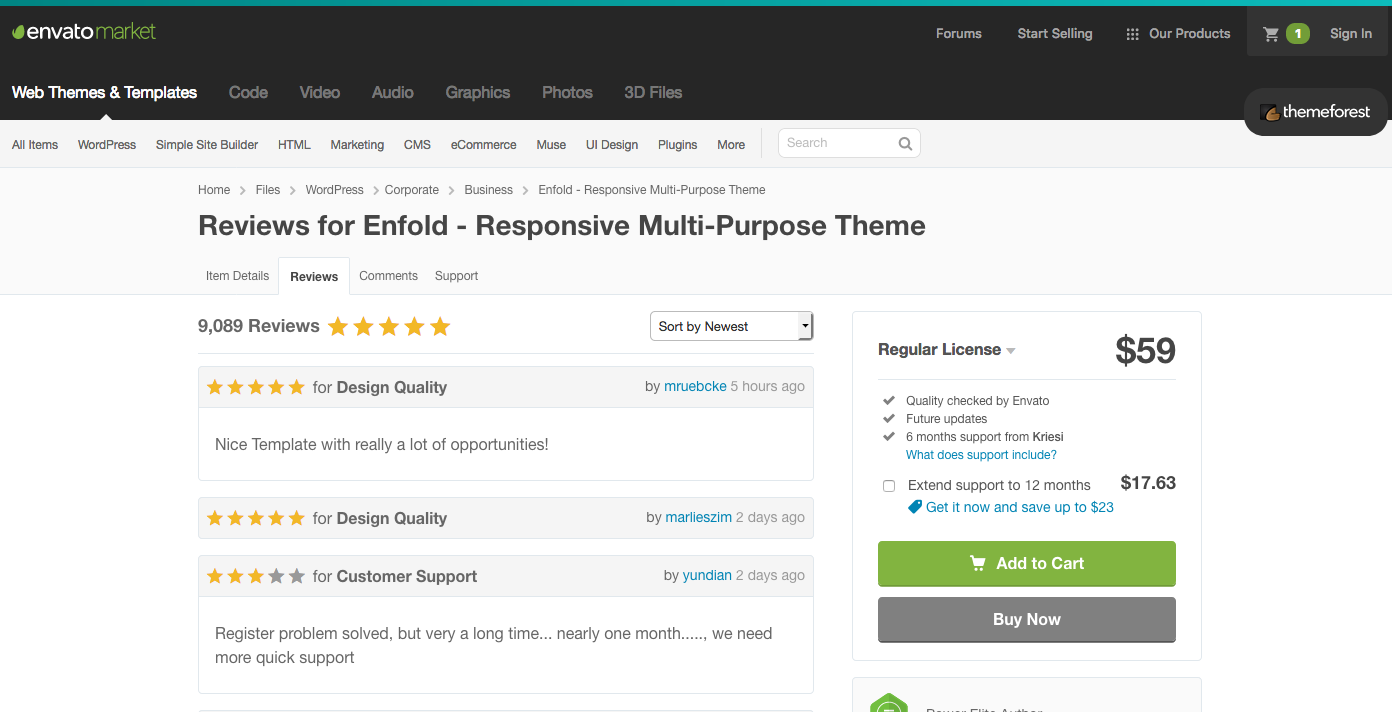Open the Plugins category
Image resolution: width=1392 pixels, height=712 pixels.
[x=677, y=145]
